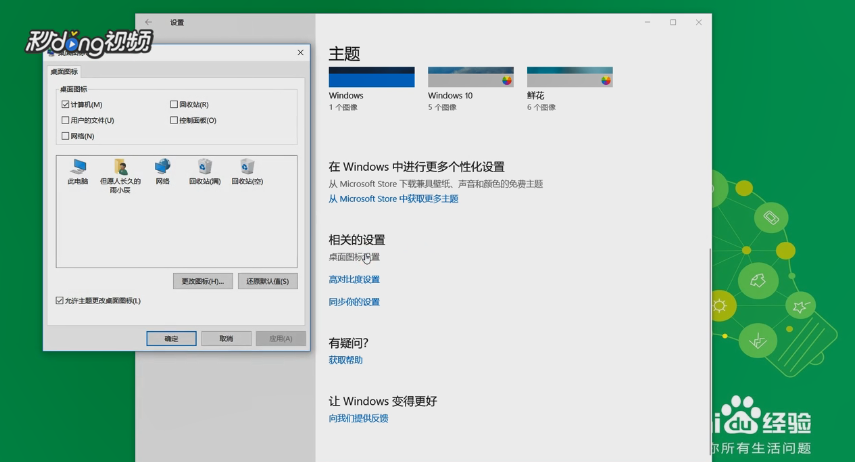Click the 应用(A) apply button
This screenshot has height=462, width=855.
point(281,339)
